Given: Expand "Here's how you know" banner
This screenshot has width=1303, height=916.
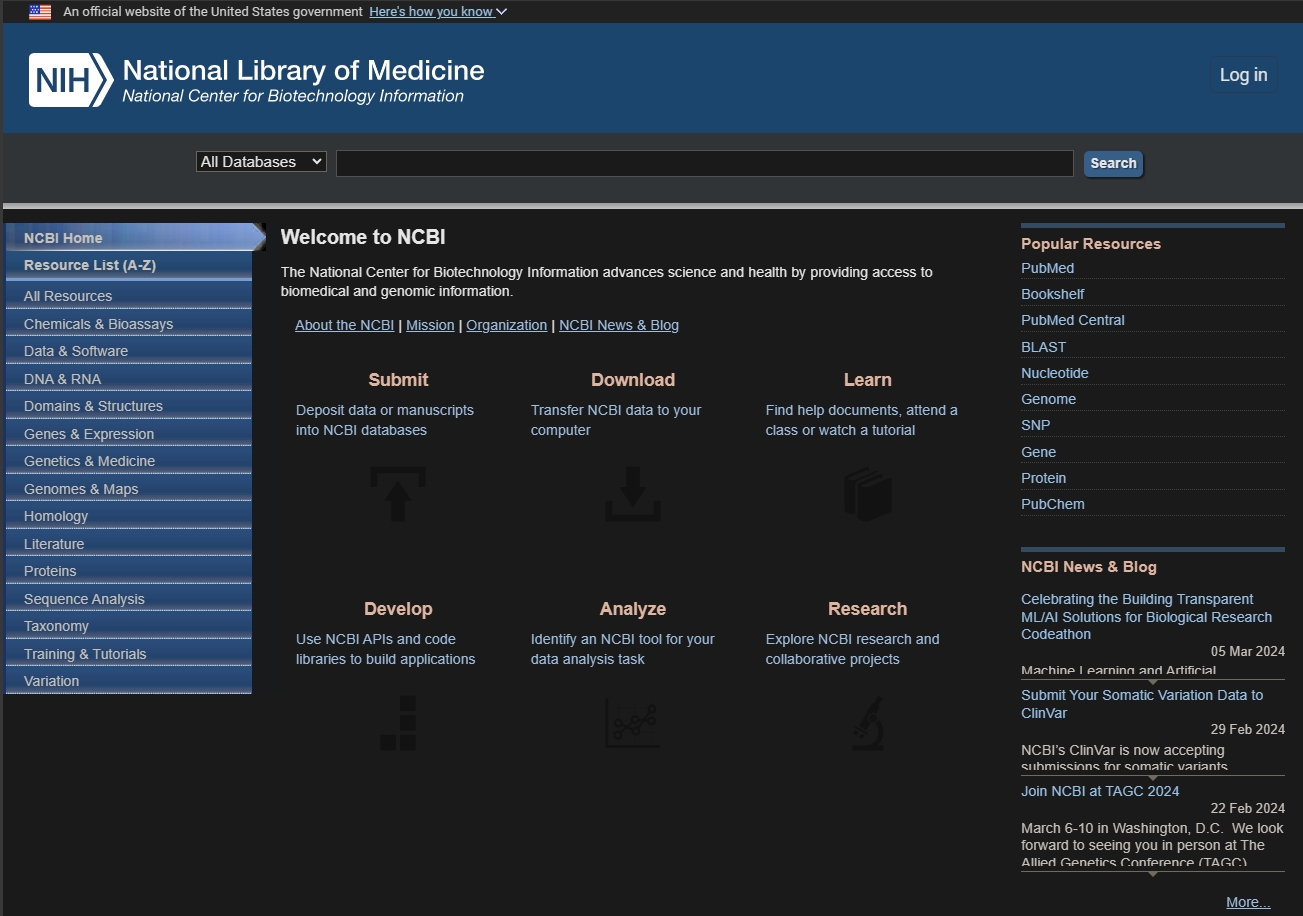Looking at the screenshot, I should (x=438, y=12).
